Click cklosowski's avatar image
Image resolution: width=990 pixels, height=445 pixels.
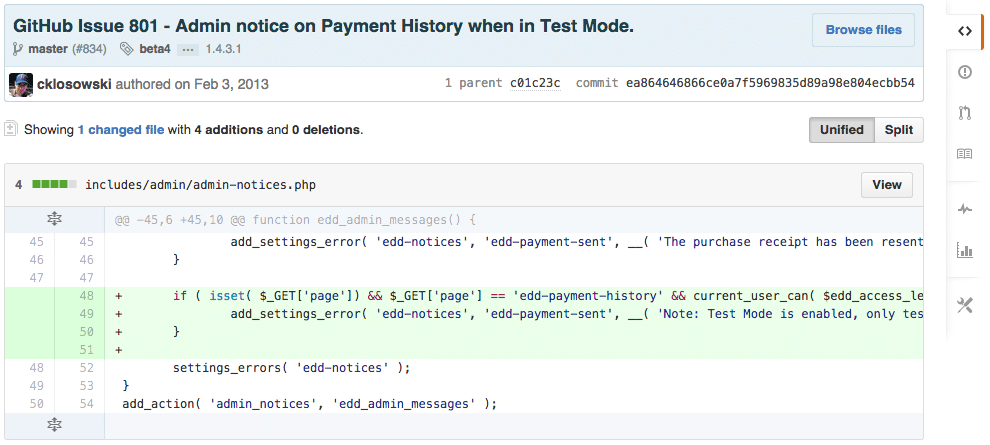pos(21,84)
